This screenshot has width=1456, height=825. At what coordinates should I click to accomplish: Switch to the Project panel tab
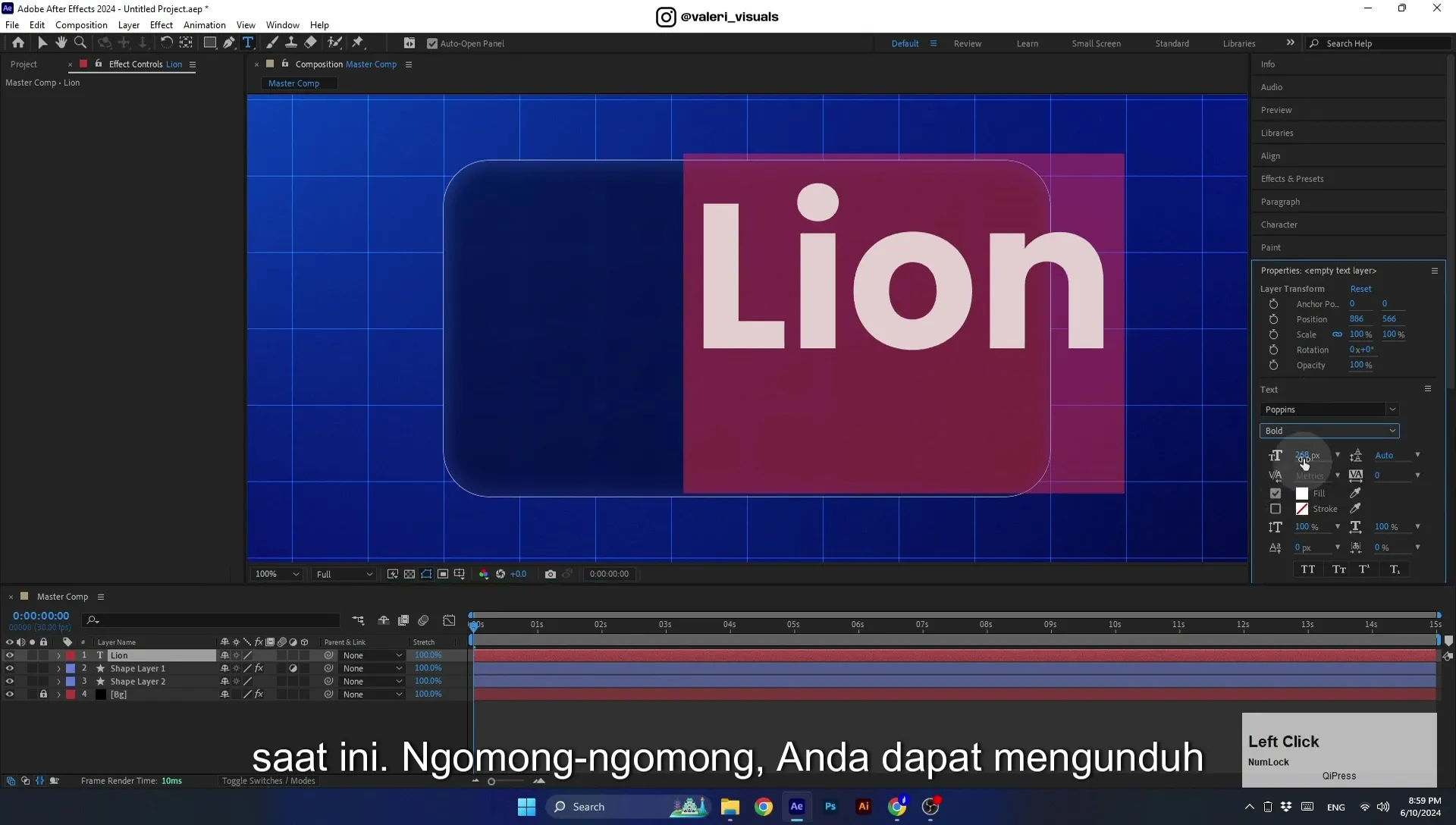point(24,64)
